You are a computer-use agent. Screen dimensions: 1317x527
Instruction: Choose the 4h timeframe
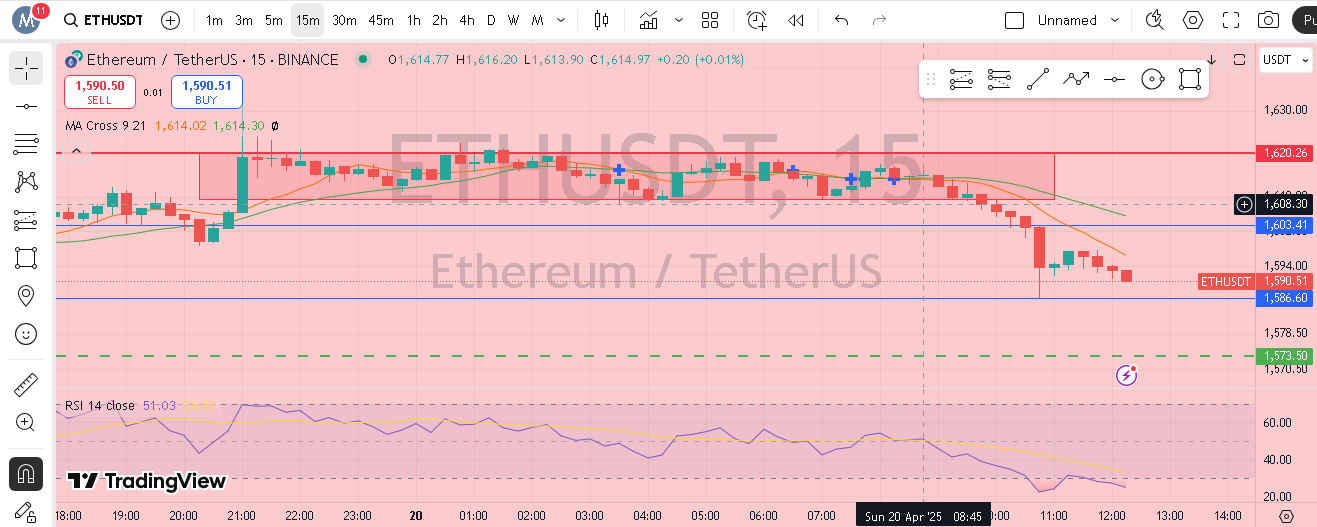pos(467,20)
